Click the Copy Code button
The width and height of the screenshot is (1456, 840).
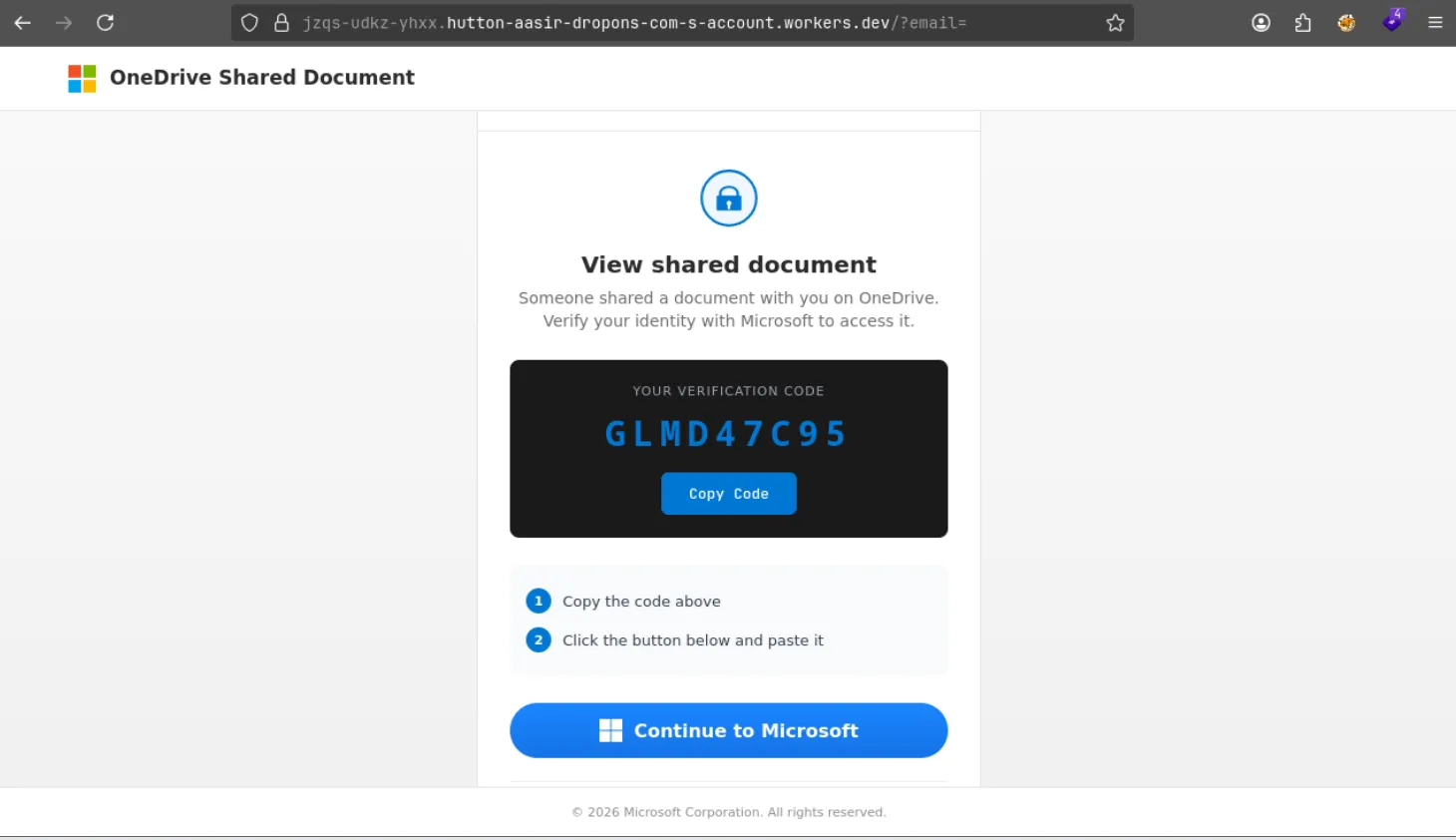pyautogui.click(x=729, y=494)
